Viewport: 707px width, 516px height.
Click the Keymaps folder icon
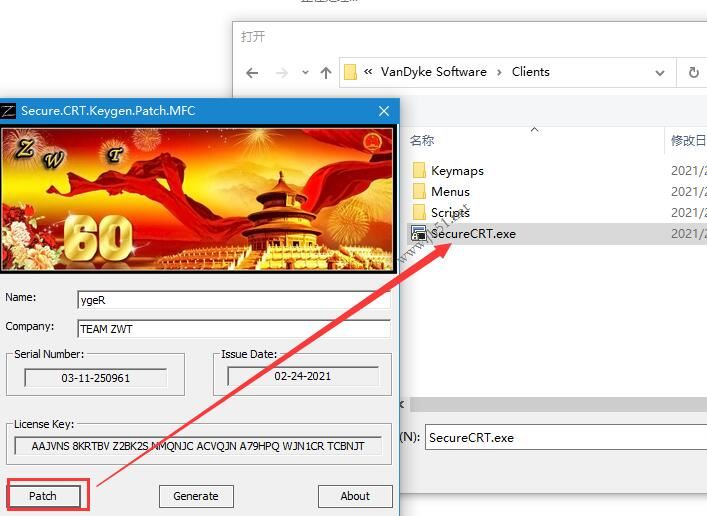pyautogui.click(x=419, y=170)
